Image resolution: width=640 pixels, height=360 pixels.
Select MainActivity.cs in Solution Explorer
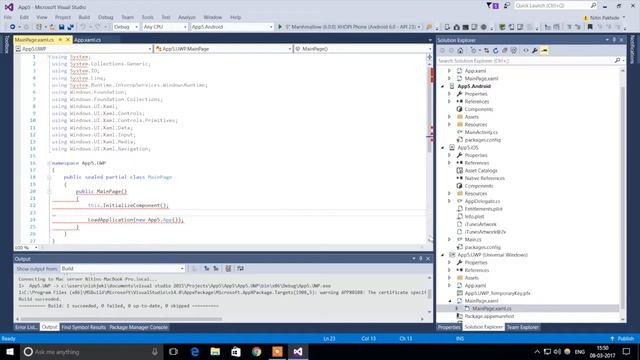481,132
